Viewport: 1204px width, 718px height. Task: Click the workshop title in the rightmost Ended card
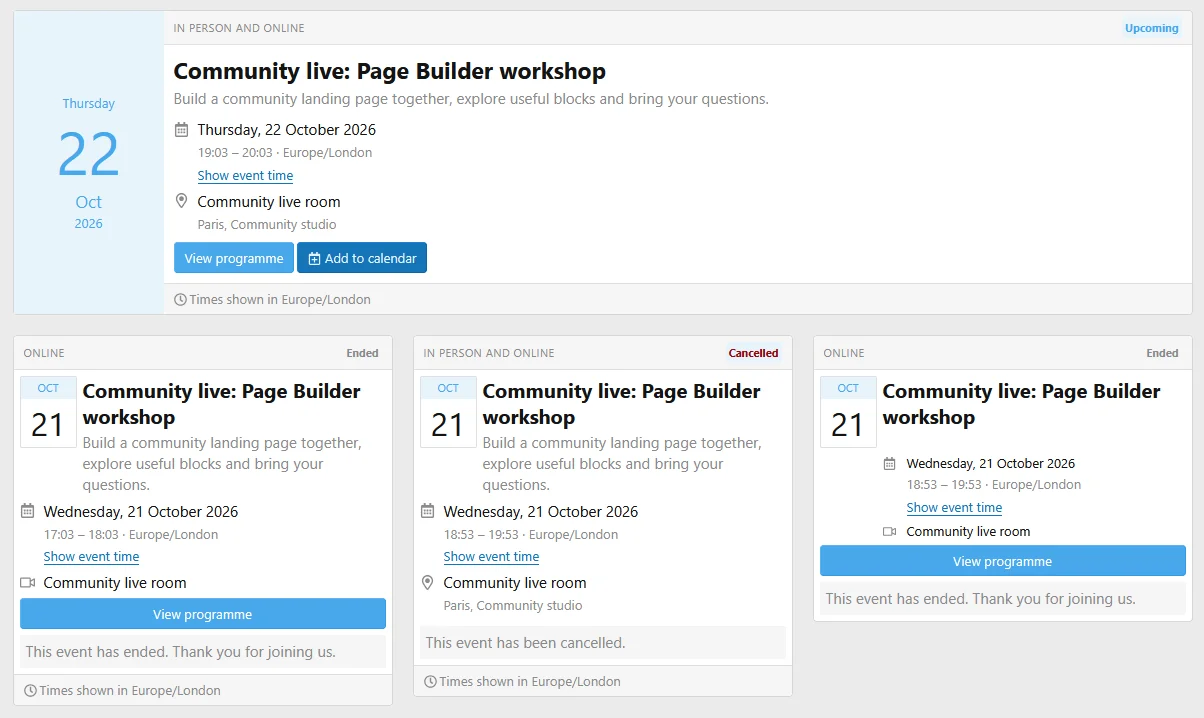point(1021,404)
